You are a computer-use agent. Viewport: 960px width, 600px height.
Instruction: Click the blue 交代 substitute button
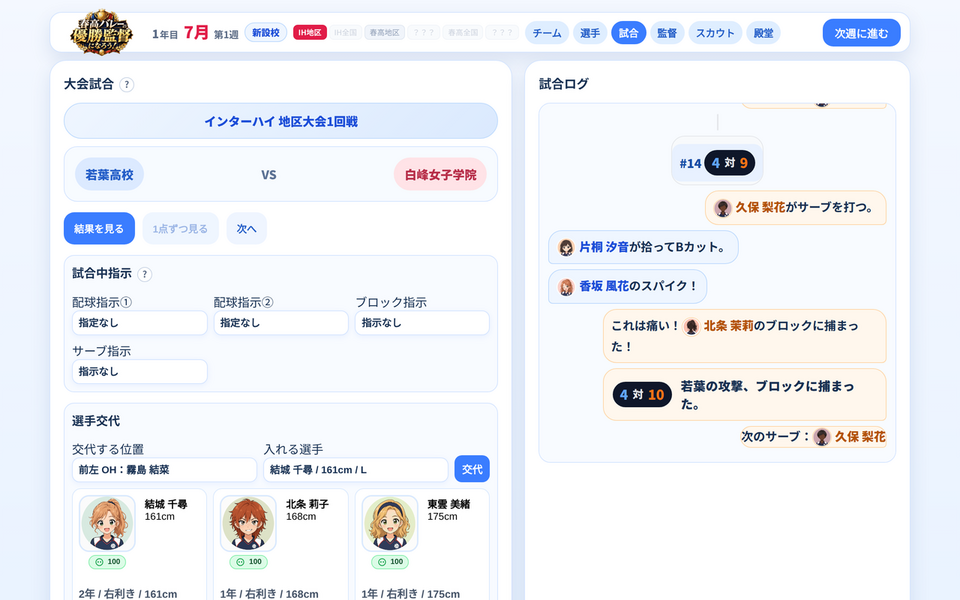472,469
